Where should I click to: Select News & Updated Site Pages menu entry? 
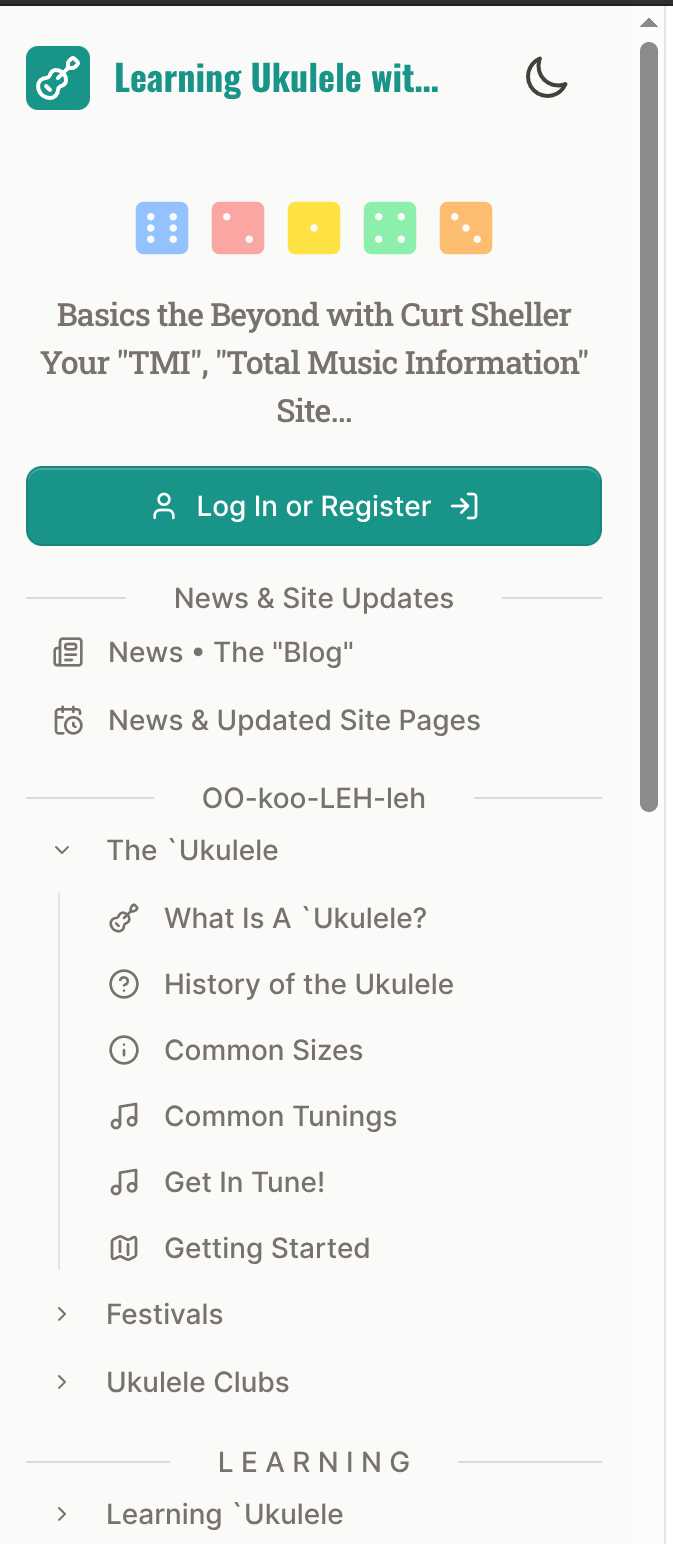(293, 720)
